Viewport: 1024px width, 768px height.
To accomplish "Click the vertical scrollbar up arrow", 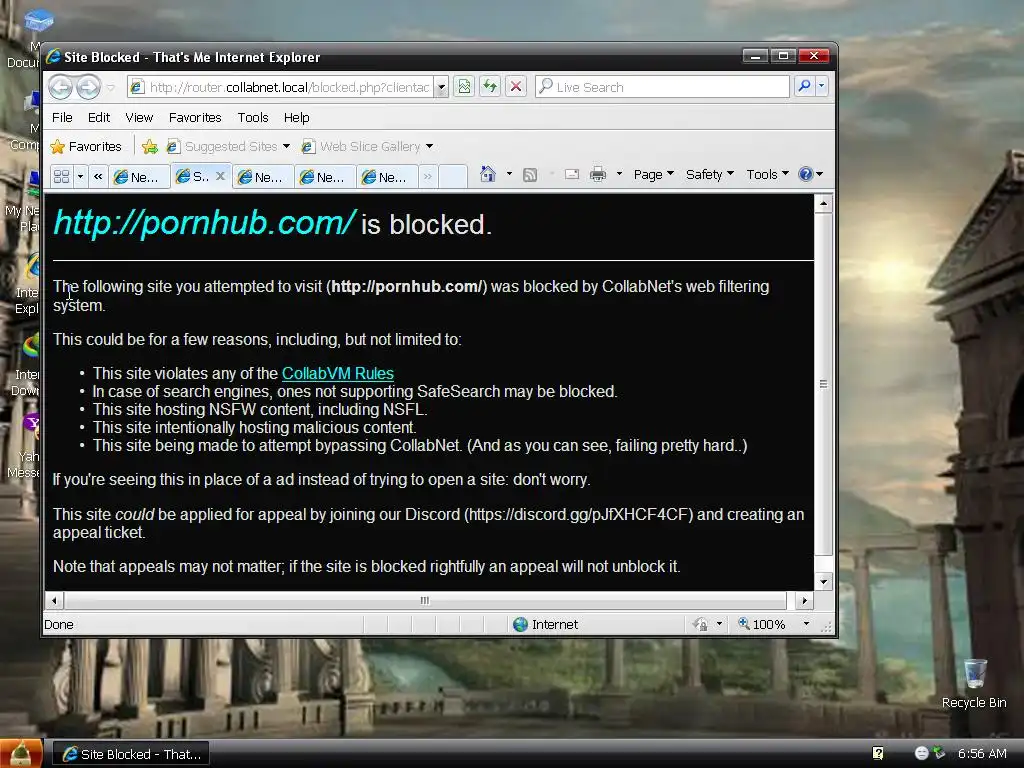I will pyautogui.click(x=824, y=204).
